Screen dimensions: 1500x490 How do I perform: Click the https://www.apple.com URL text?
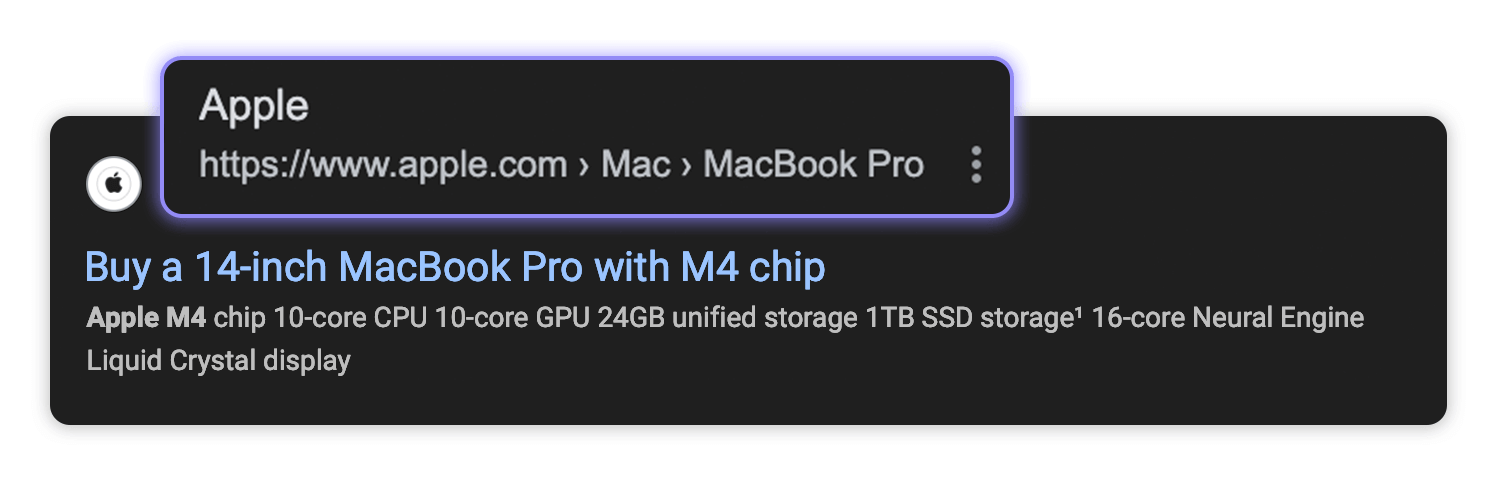pyautogui.click(x=383, y=165)
